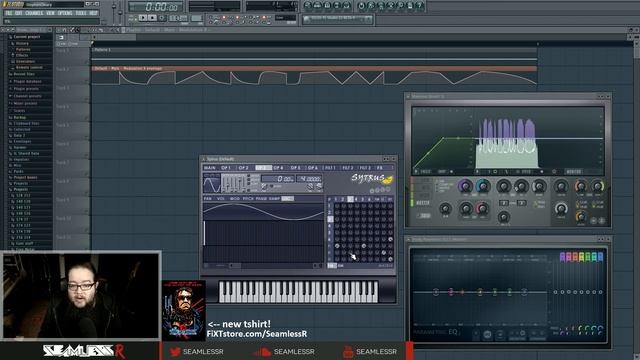Click the blue fader atop Parametric EQ
The image size is (640, 360).
click(x=600, y=256)
